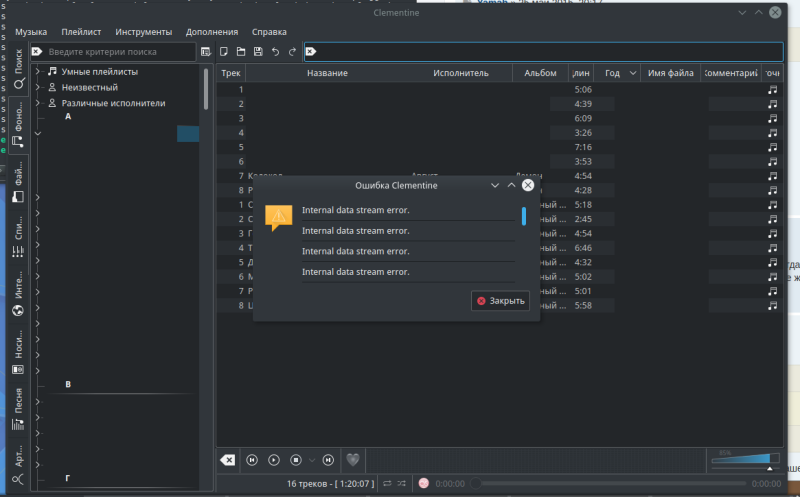
Task: Select Умные плейлисты in library tree
Action: pyautogui.click(x=99, y=72)
